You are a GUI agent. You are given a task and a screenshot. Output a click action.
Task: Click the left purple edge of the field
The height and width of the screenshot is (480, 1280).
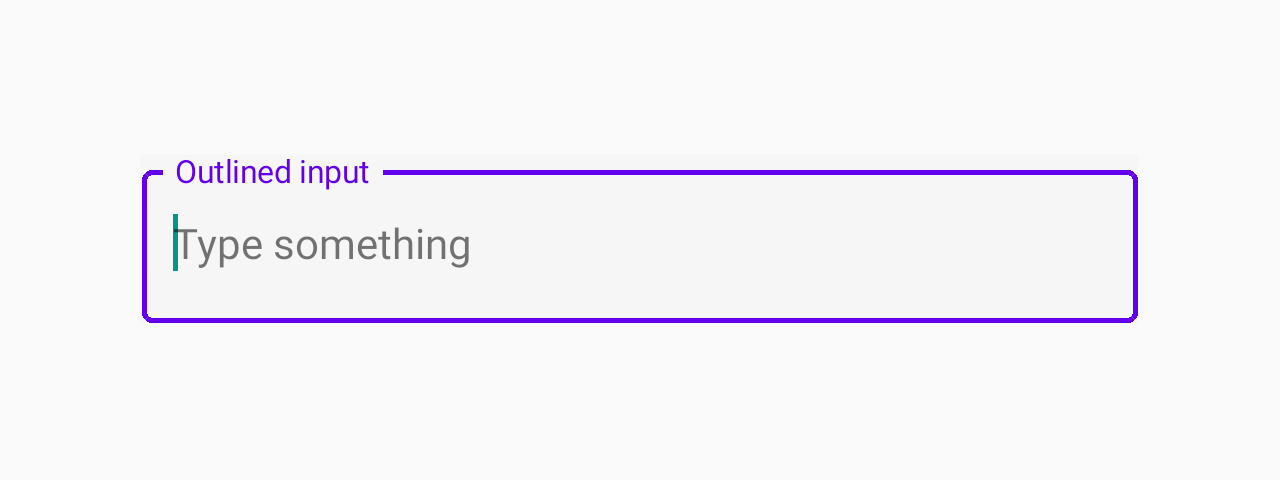point(145,247)
